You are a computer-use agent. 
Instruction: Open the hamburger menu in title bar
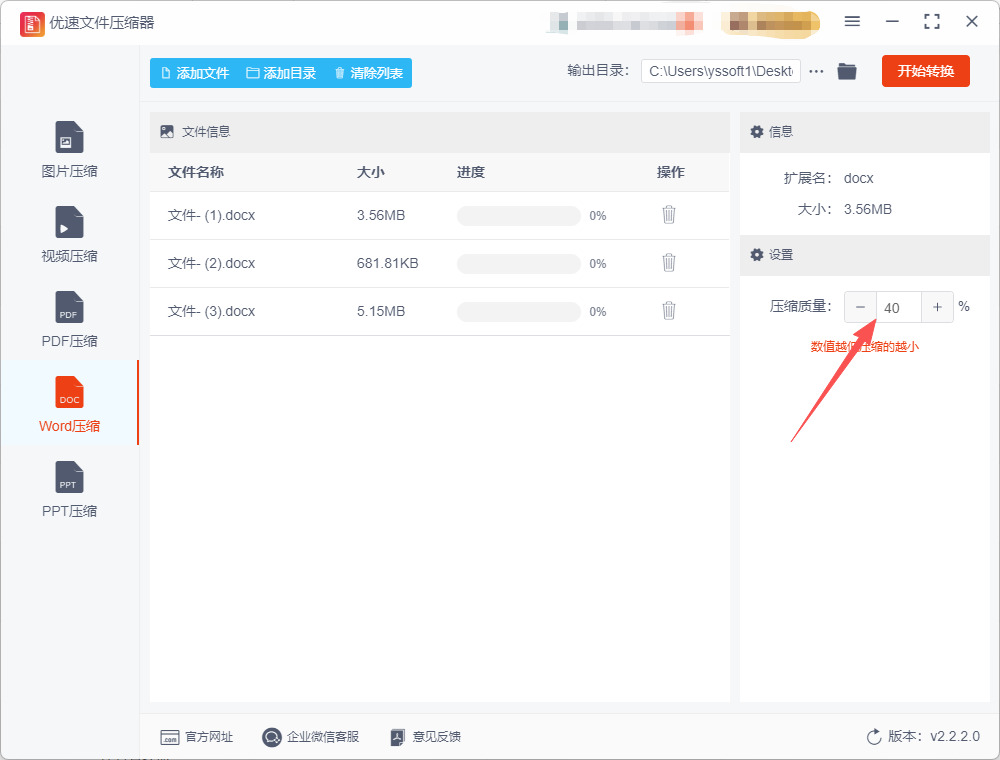click(x=852, y=21)
